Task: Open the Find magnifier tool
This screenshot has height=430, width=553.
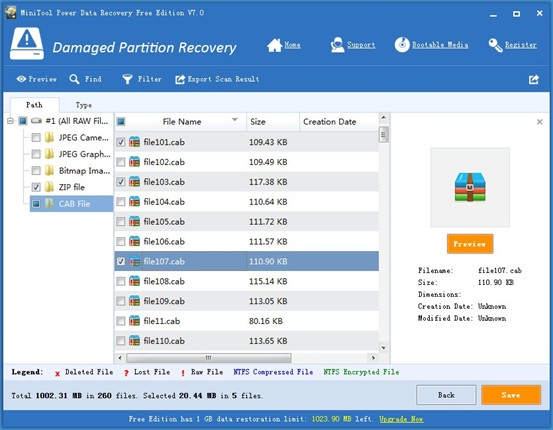Action: [x=74, y=79]
